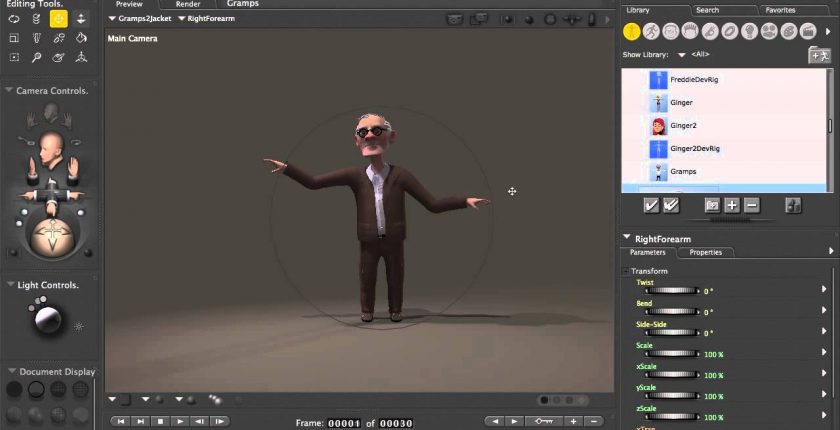The image size is (840, 430).
Task: Open the Props library category
Action: (730, 32)
